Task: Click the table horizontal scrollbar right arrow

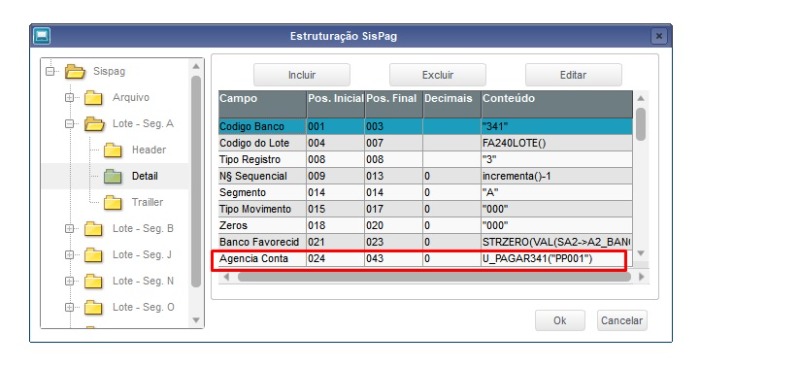Action: coord(641,277)
